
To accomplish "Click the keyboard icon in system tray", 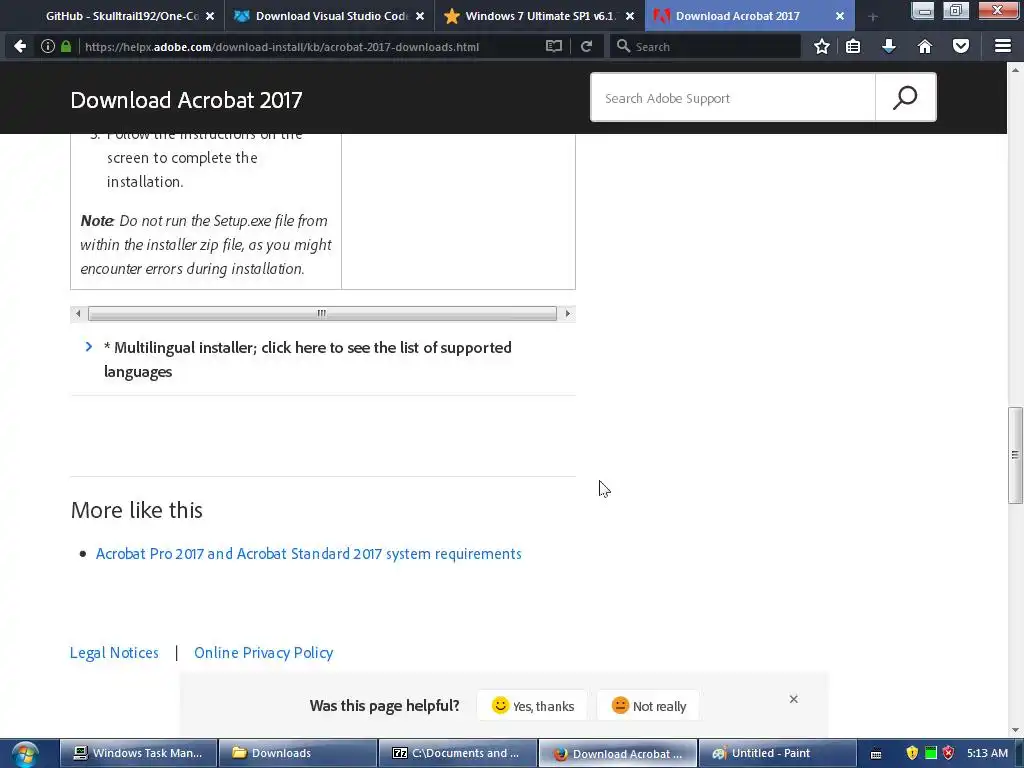I will coord(876,754).
